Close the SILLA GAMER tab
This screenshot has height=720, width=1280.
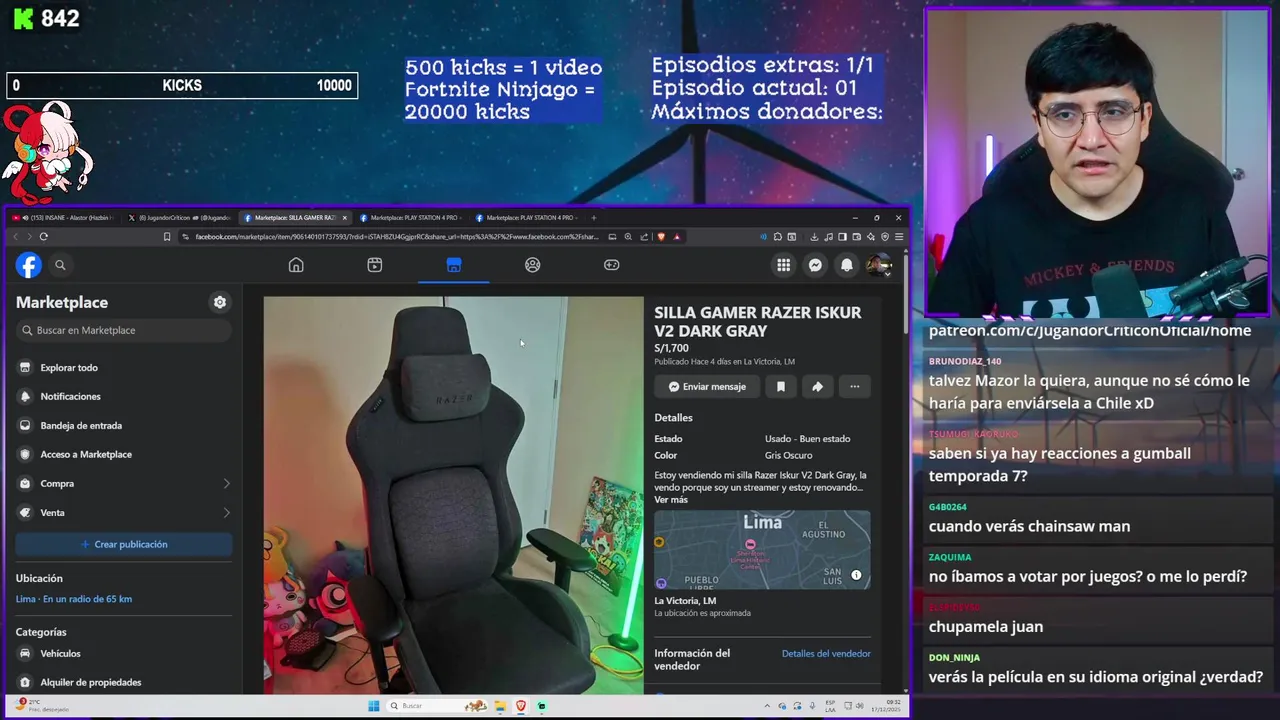point(345,218)
